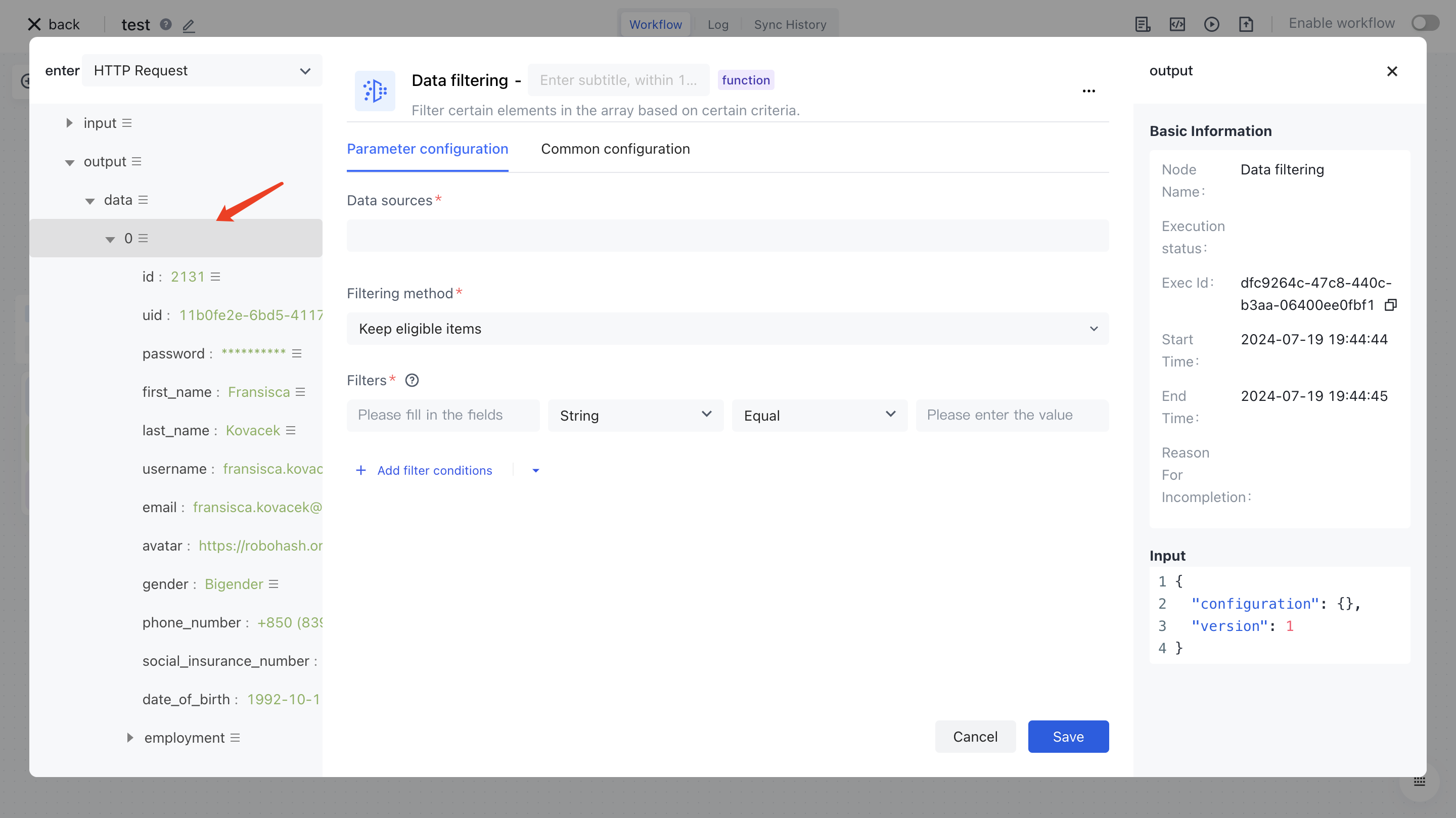Image resolution: width=1456 pixels, height=818 pixels.
Task: Click the run workflow play icon
Action: pyautogui.click(x=1211, y=24)
